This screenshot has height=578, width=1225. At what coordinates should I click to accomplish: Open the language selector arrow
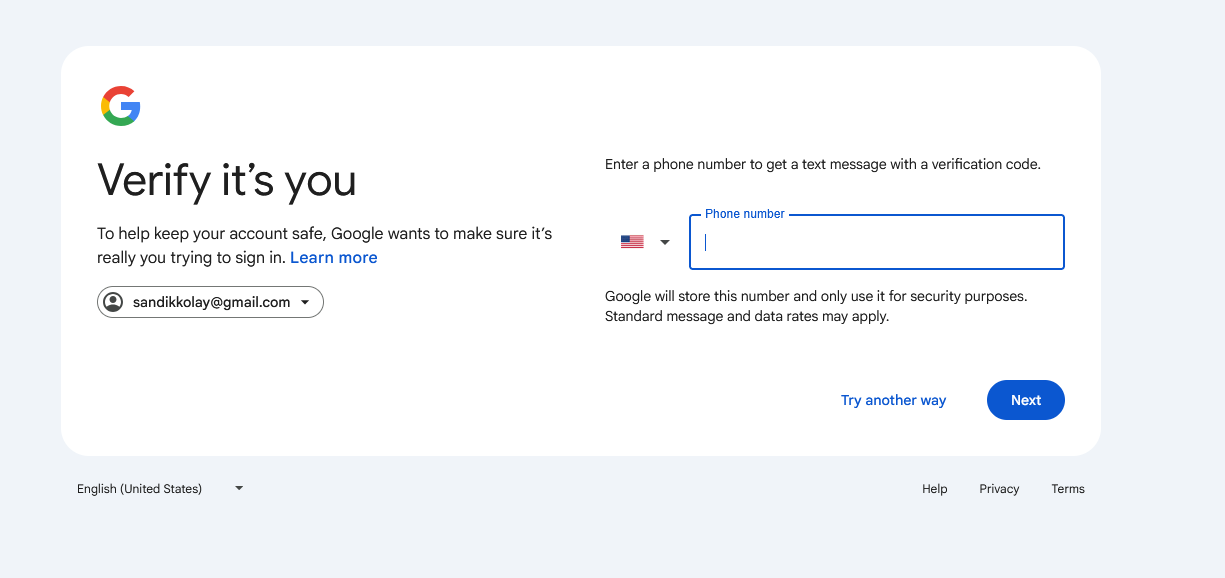coord(239,488)
